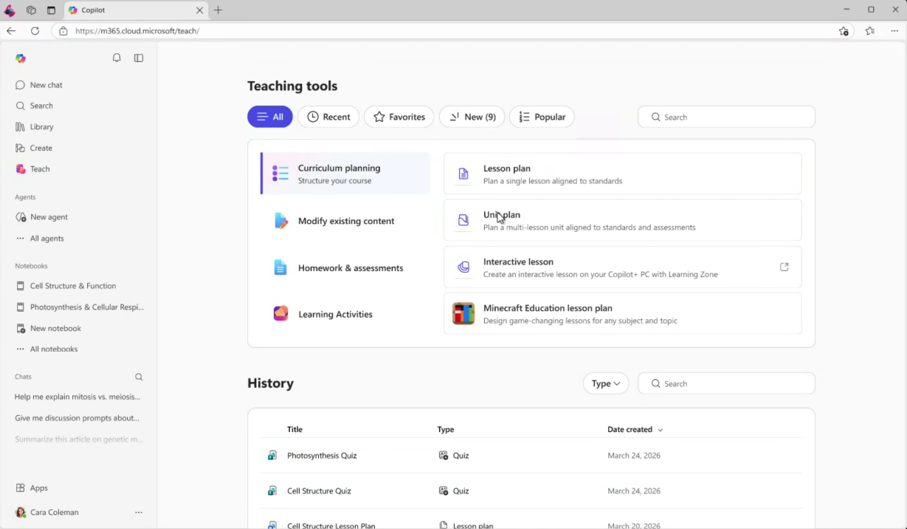Open the browser favorites list
This screenshot has width=907, height=529.
870,31
